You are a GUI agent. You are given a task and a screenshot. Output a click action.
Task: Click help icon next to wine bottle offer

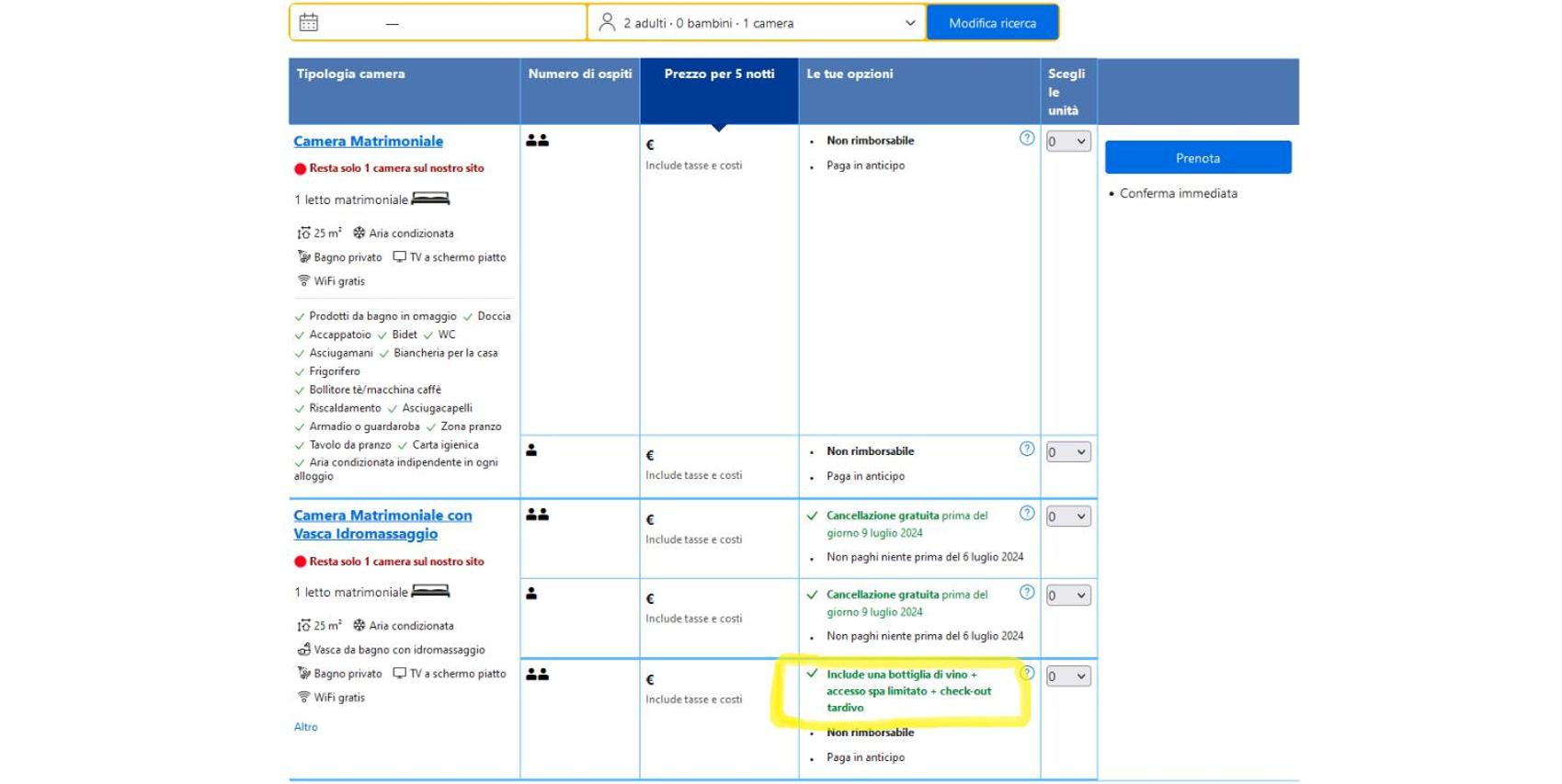click(x=1027, y=673)
